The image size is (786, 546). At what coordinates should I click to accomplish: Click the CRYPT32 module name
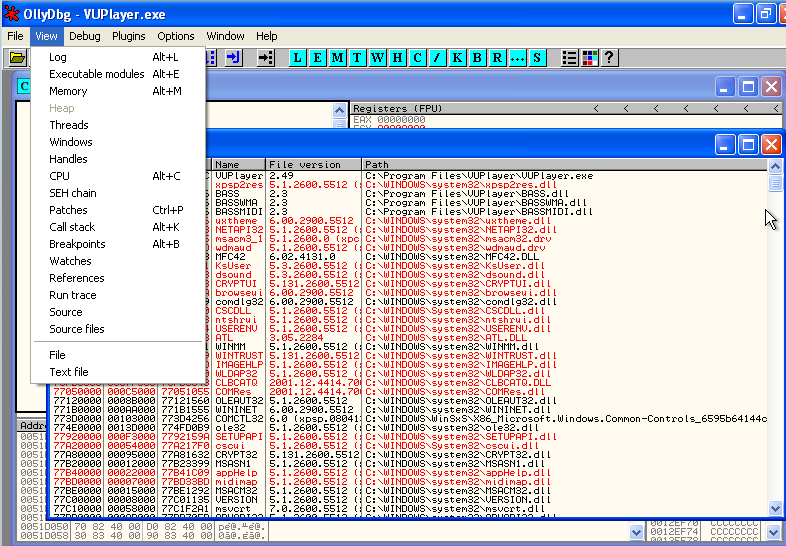pos(236,456)
